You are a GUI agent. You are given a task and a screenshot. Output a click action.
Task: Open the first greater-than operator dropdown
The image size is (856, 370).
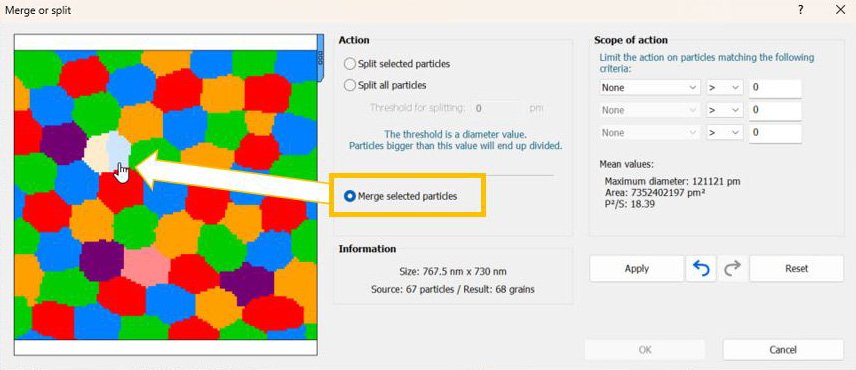coord(724,87)
